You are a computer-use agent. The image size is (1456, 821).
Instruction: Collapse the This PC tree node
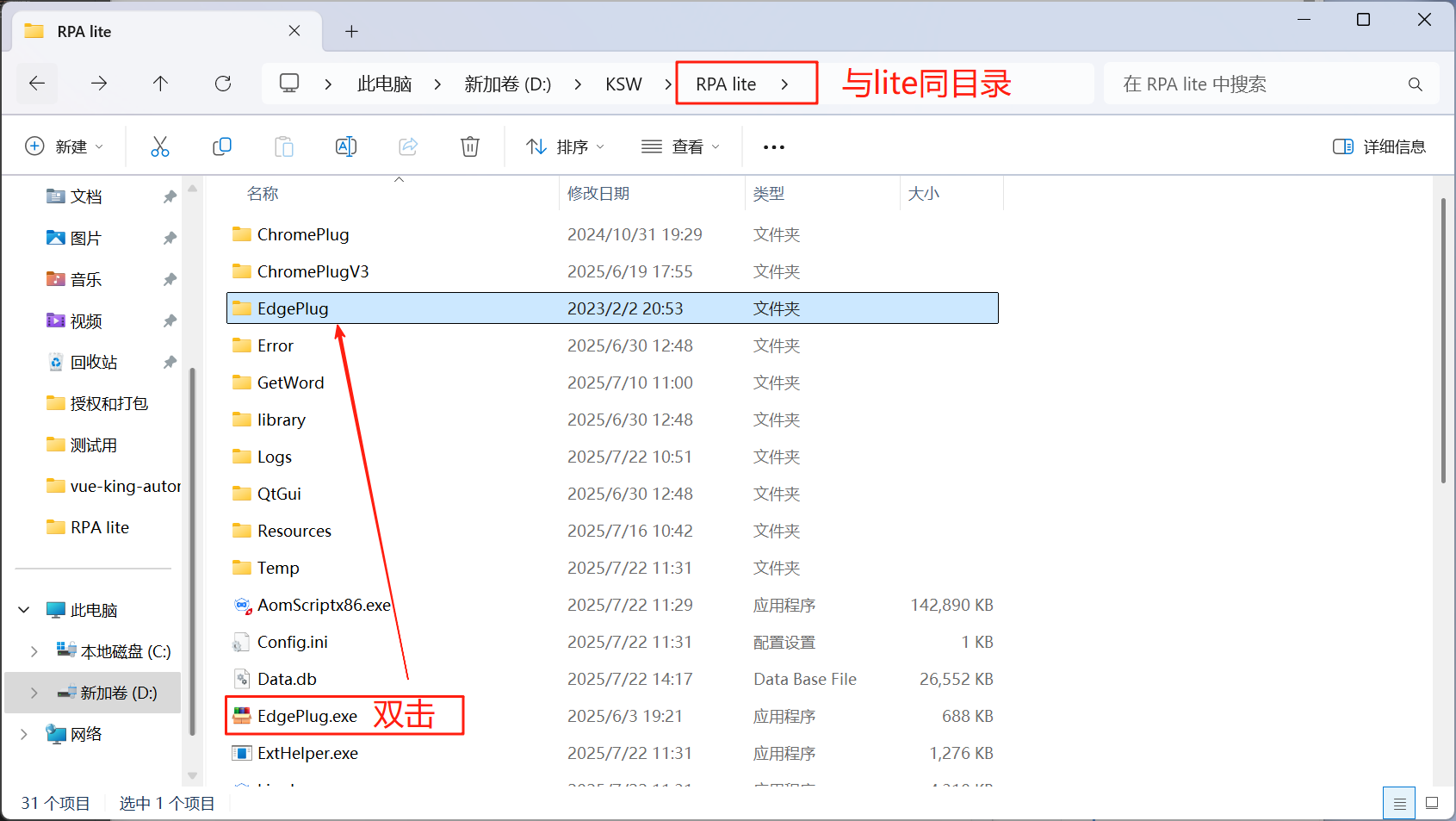pyautogui.click(x=24, y=610)
